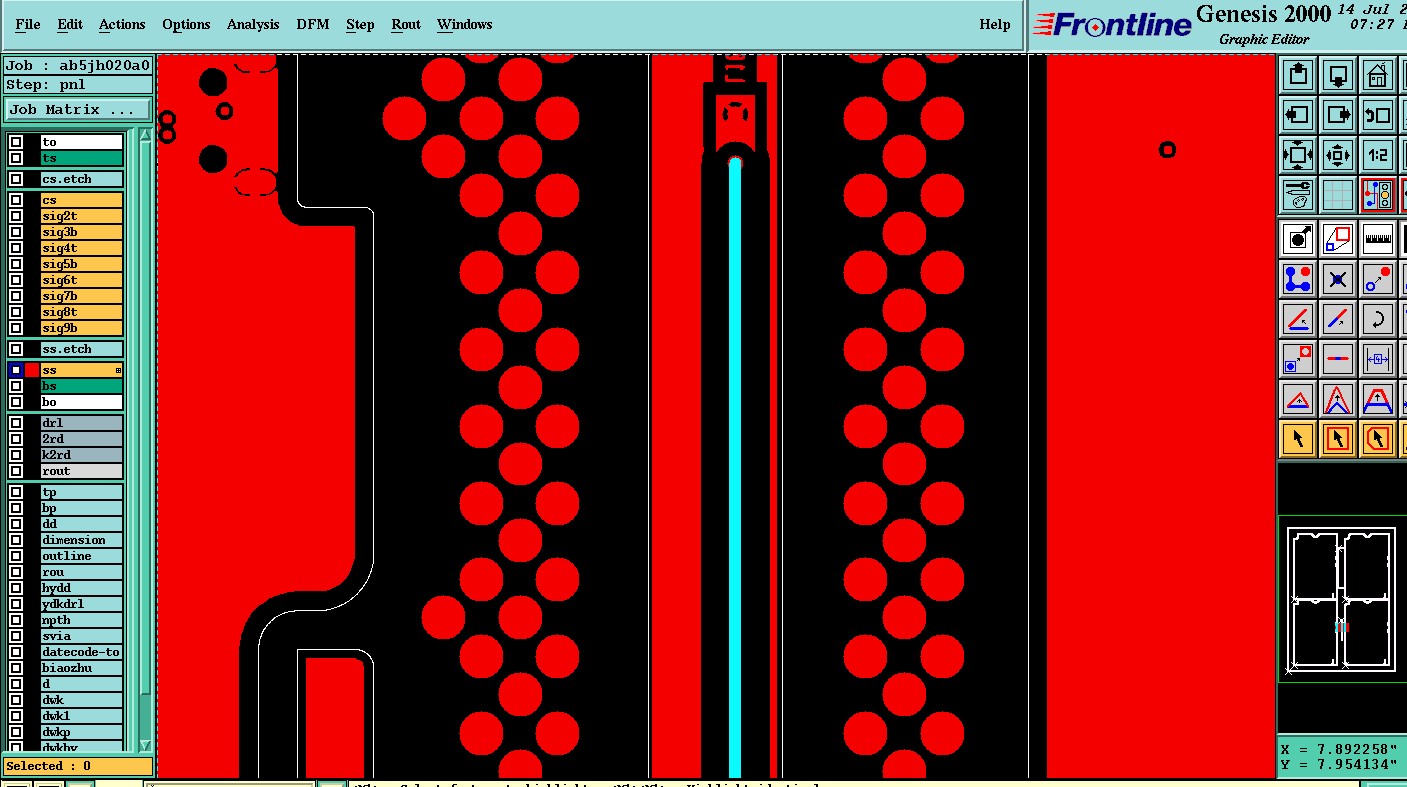The image size is (1407, 787).
Task: Toggle the 'ss.etch' layer checkbox
Action: point(16,349)
